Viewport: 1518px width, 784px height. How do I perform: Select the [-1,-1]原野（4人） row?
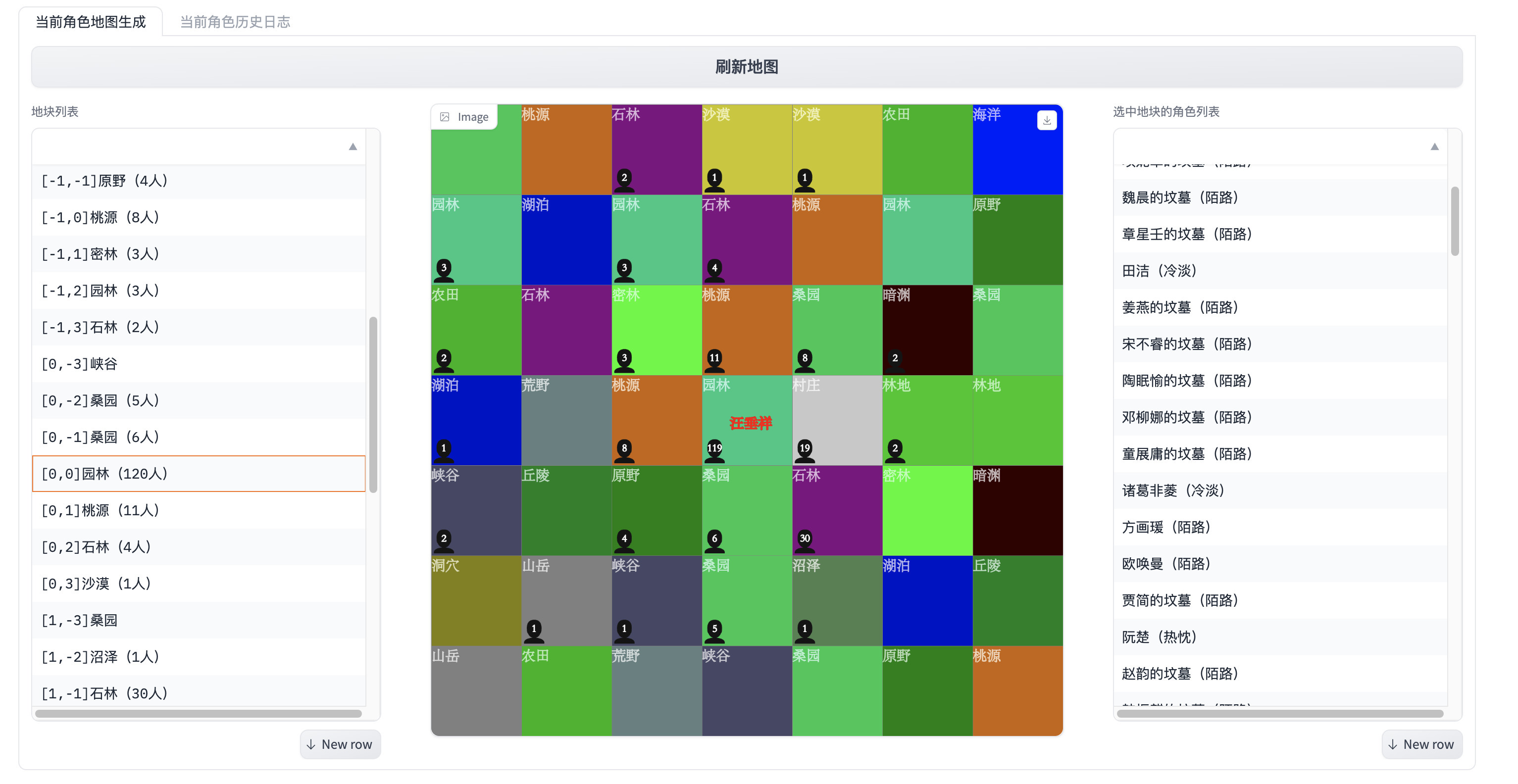[x=199, y=181]
